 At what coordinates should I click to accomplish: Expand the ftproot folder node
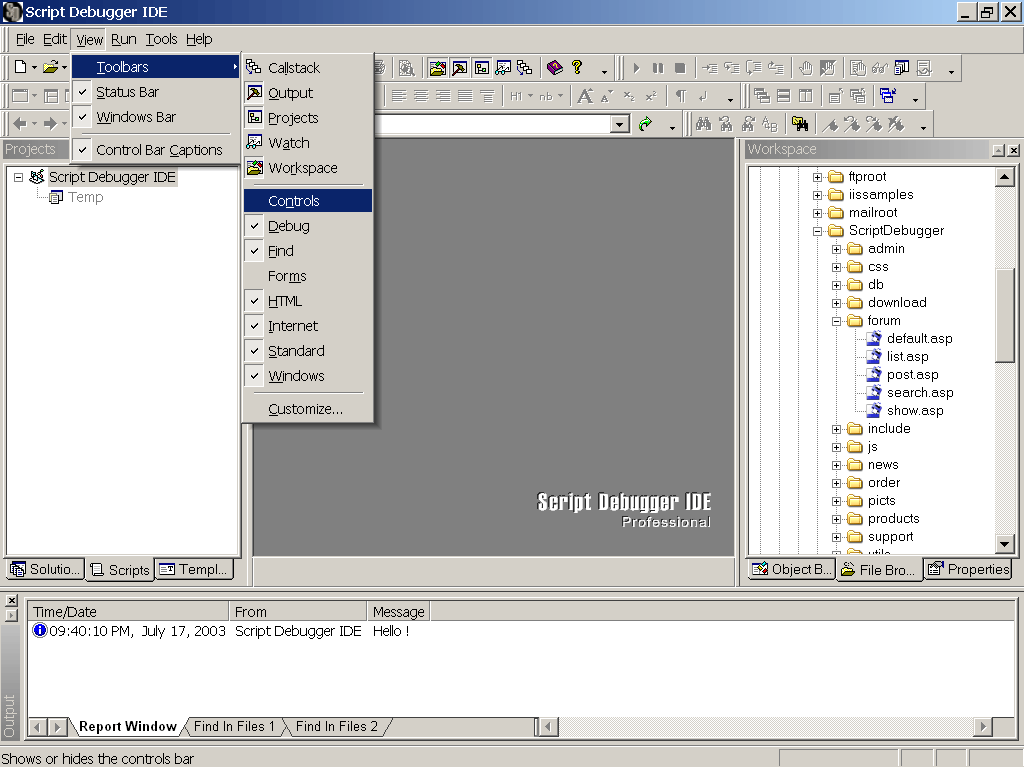(817, 177)
